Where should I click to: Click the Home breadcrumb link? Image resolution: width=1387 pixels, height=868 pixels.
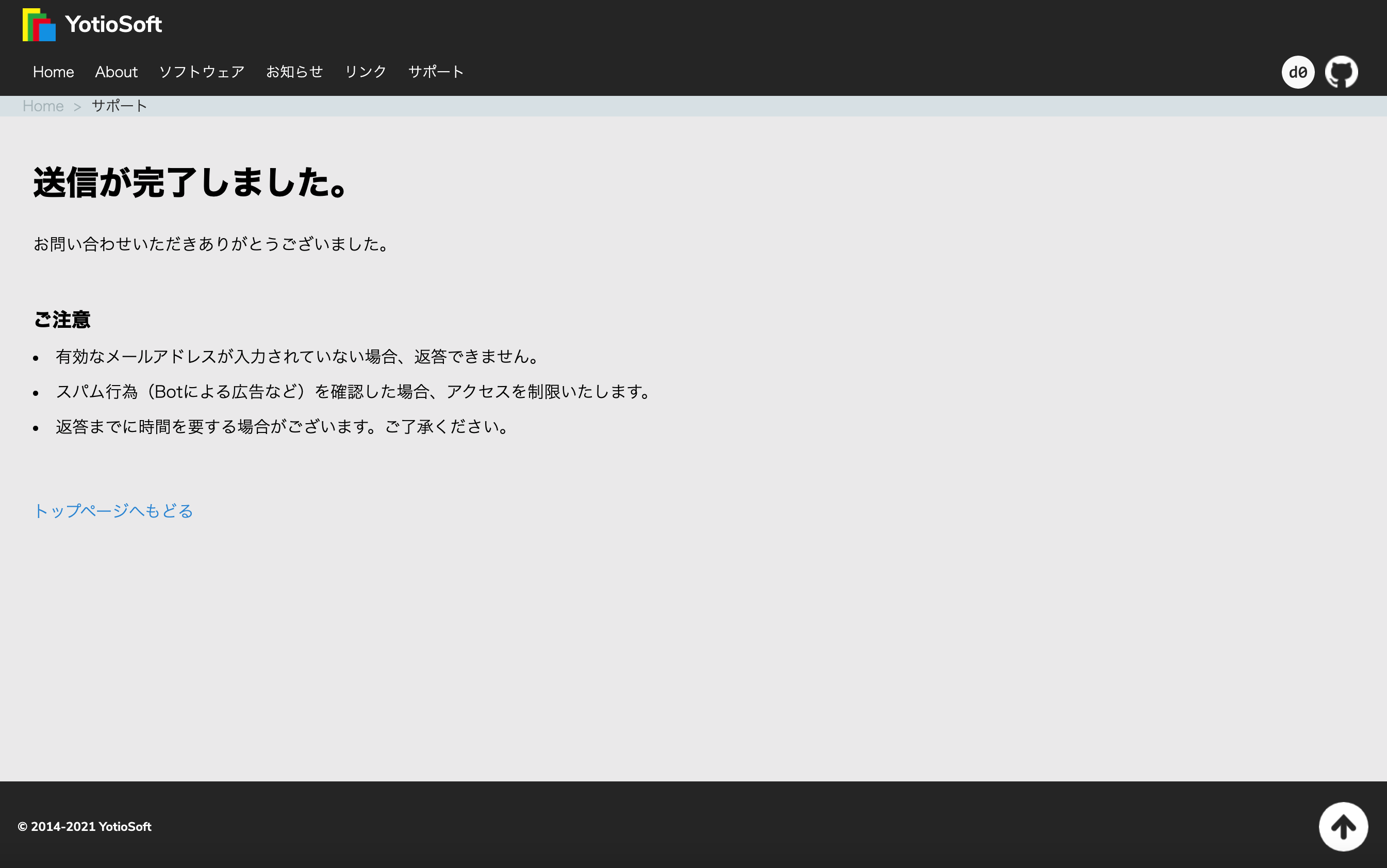coord(43,106)
